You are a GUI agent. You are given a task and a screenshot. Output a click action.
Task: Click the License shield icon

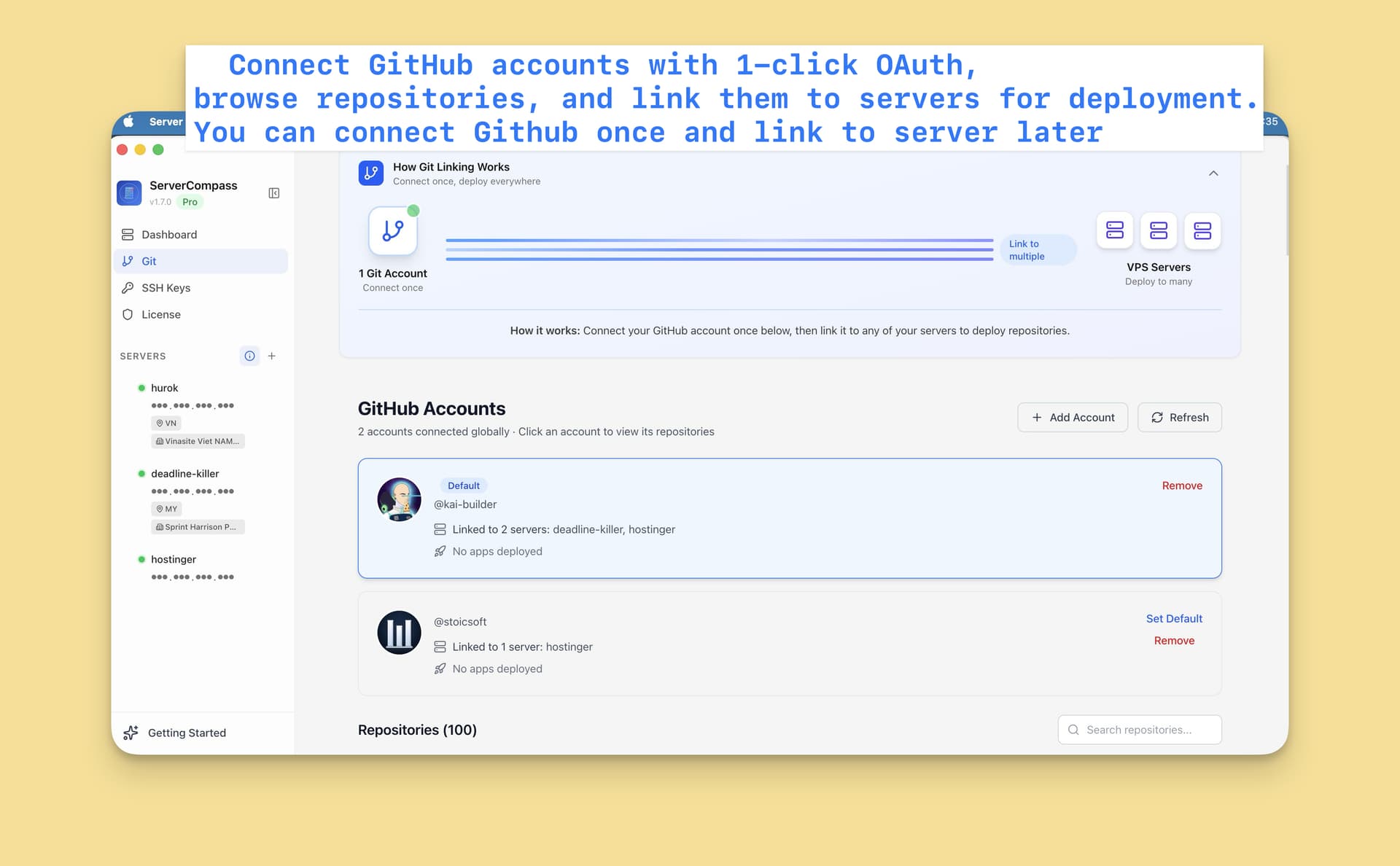pos(128,314)
